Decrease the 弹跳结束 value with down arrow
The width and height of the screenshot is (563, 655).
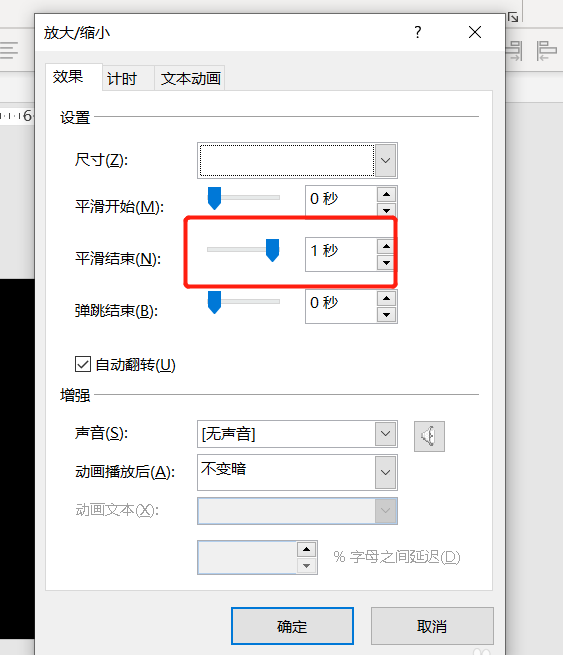[x=386, y=314]
